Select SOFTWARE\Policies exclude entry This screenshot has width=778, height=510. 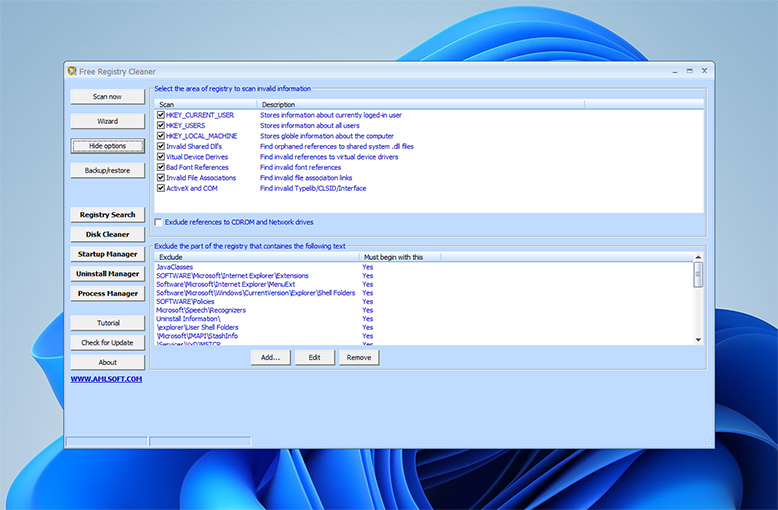[185, 302]
